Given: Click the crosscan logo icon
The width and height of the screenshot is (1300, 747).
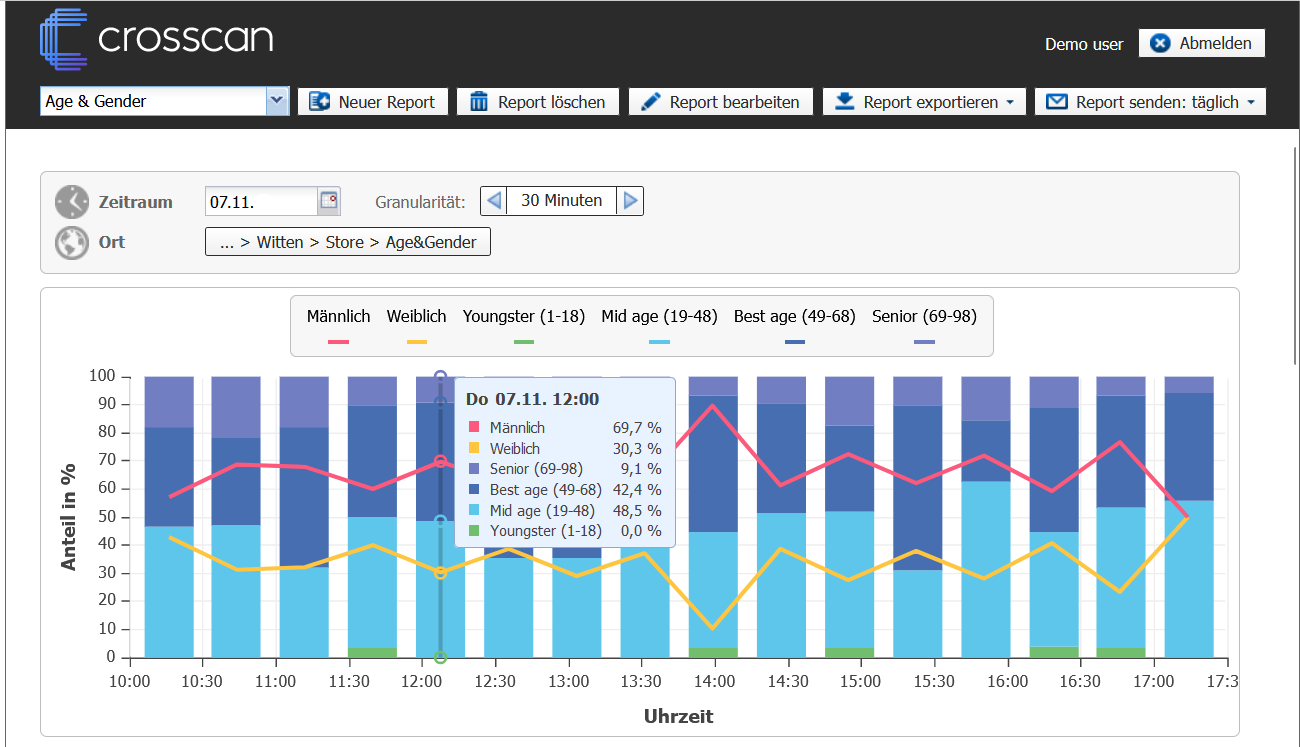Looking at the screenshot, I should click(x=64, y=39).
